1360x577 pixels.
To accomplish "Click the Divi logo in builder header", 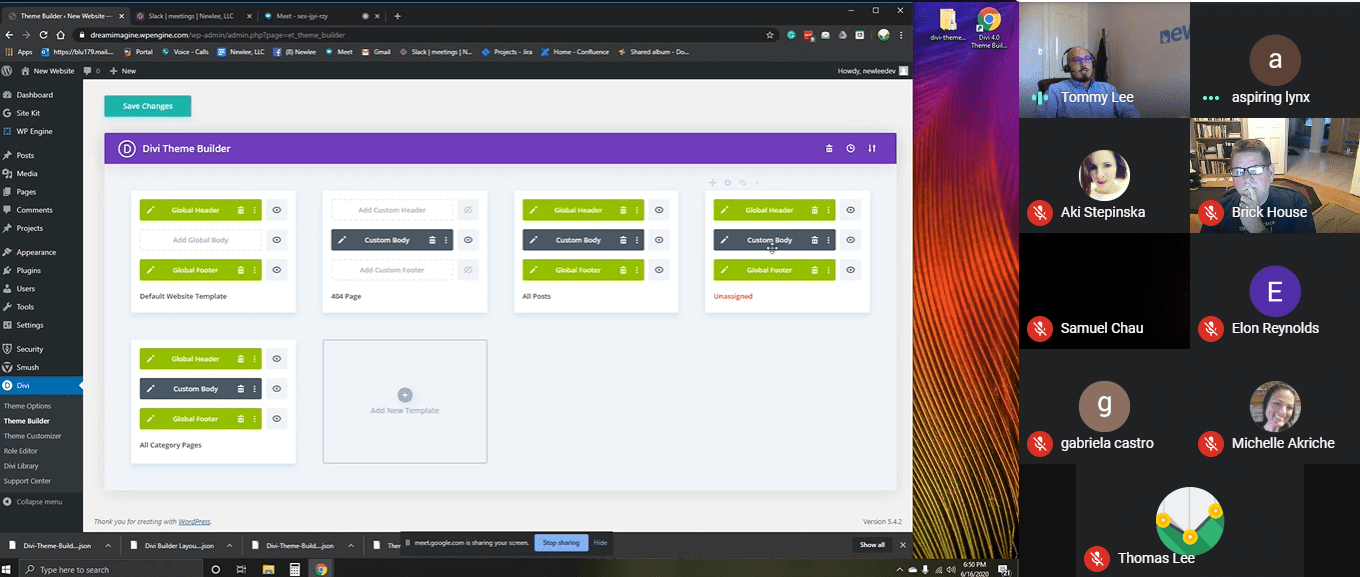I will 127,148.
